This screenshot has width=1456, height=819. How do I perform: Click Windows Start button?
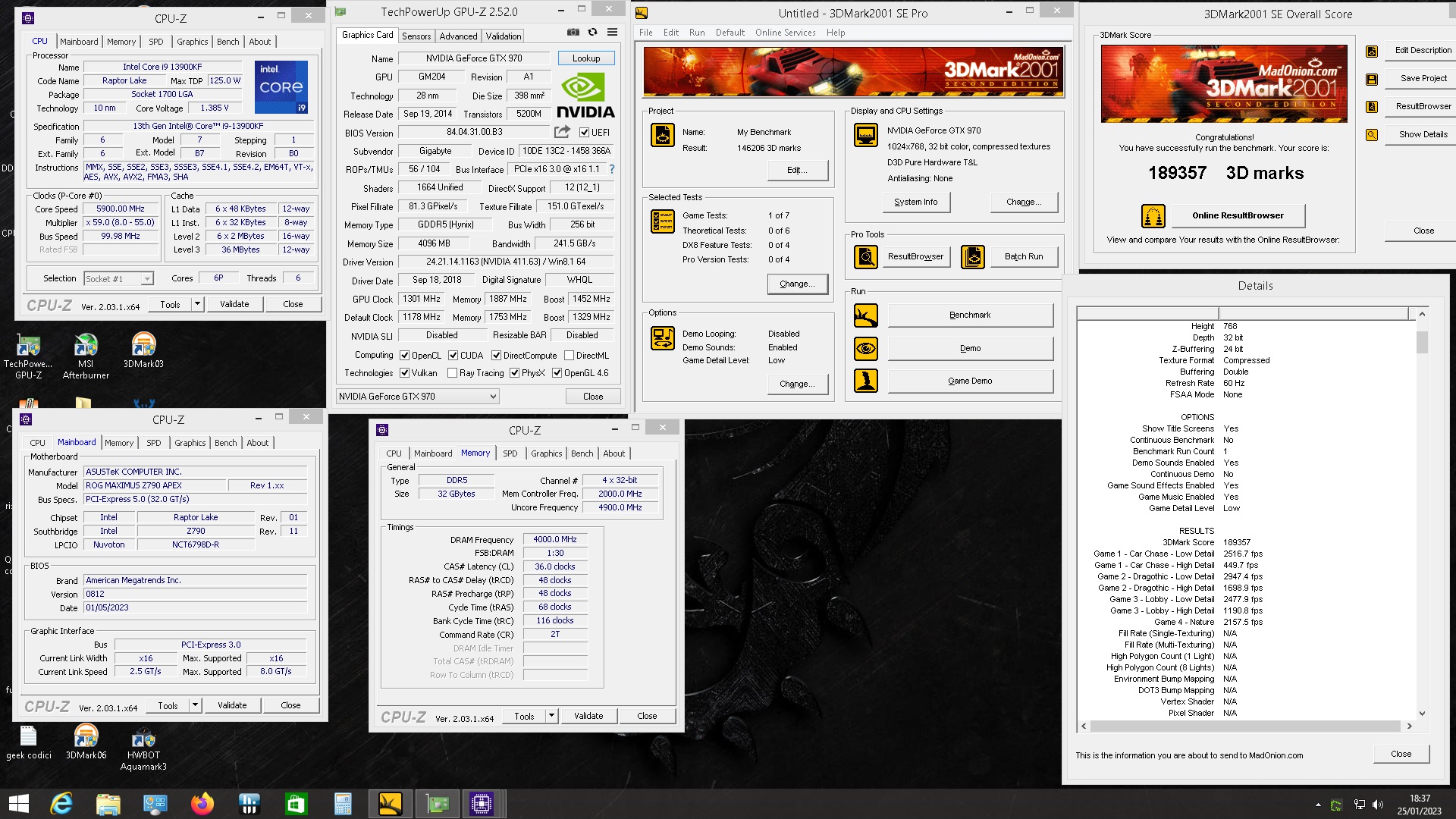[x=18, y=804]
